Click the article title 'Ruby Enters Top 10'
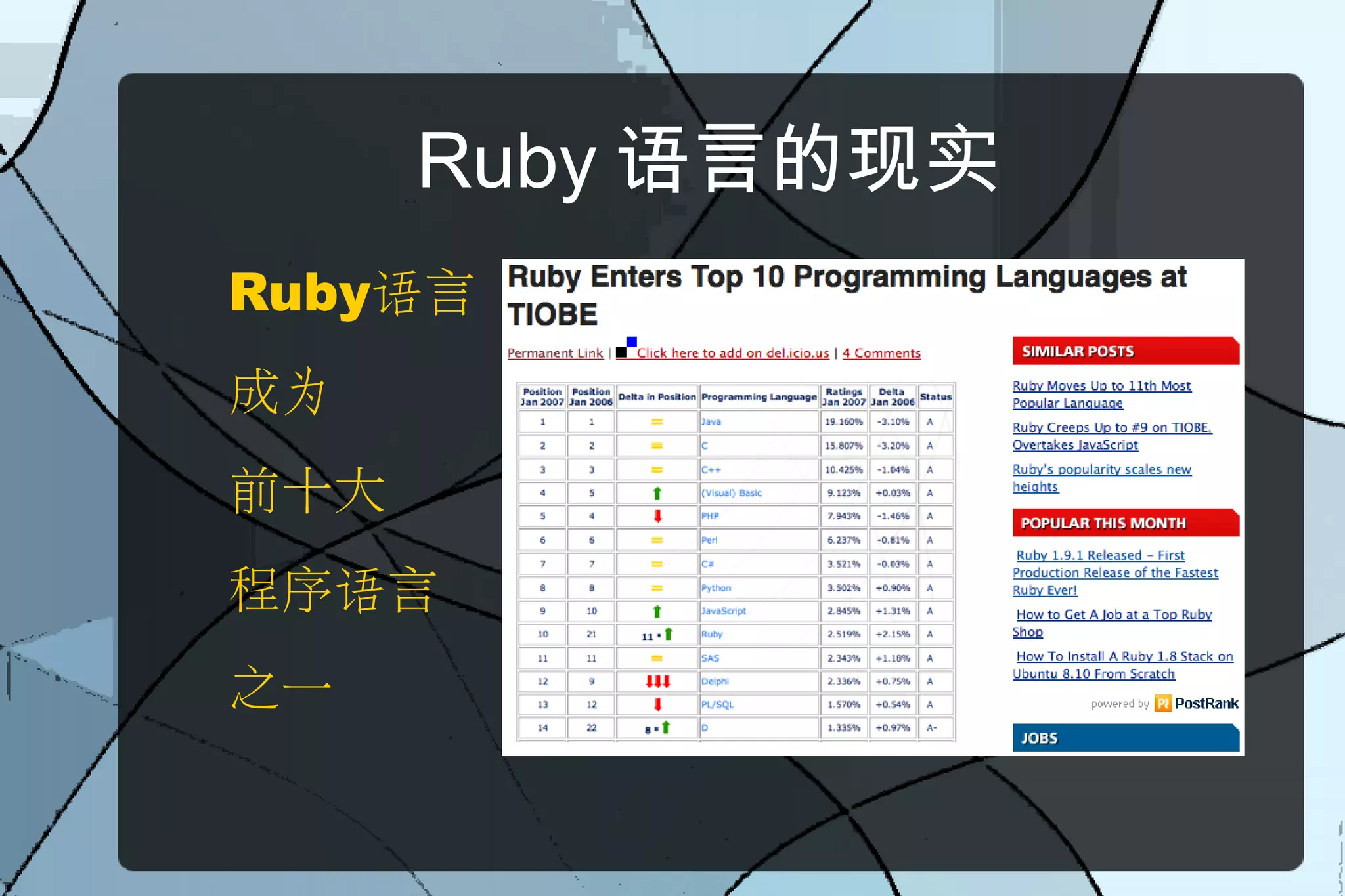Viewport: 1345px width, 896px height. click(847, 295)
